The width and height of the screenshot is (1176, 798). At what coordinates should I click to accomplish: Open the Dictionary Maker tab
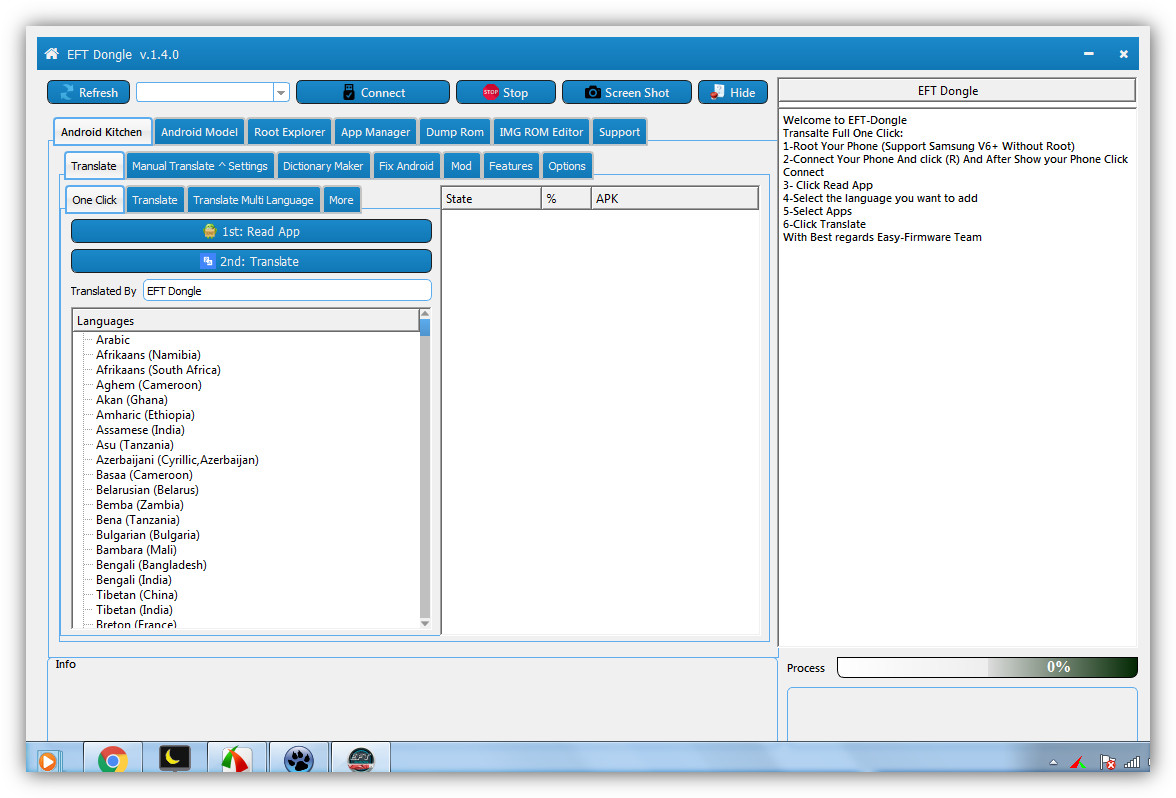[x=322, y=166]
